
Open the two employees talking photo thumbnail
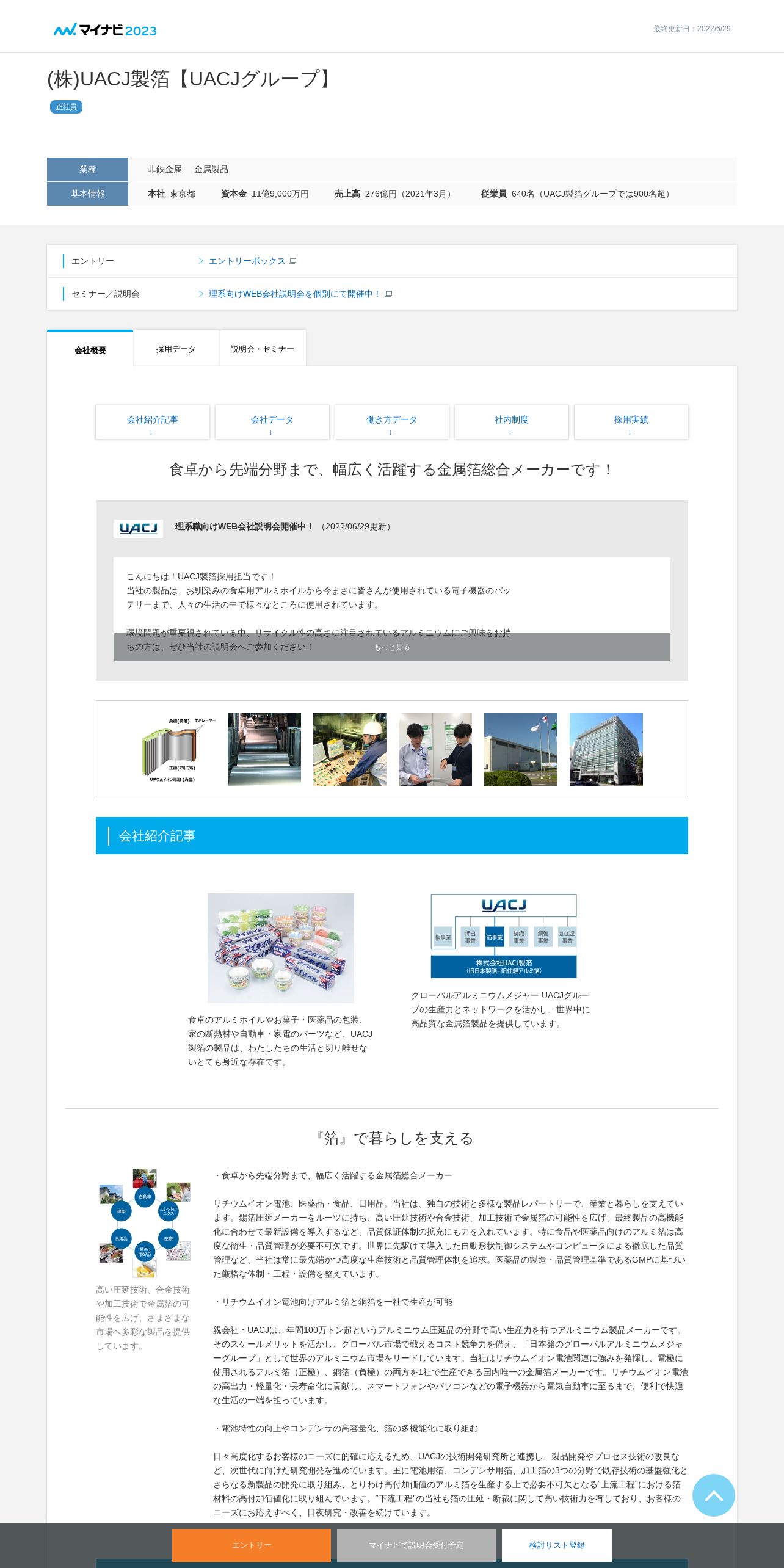coord(435,750)
